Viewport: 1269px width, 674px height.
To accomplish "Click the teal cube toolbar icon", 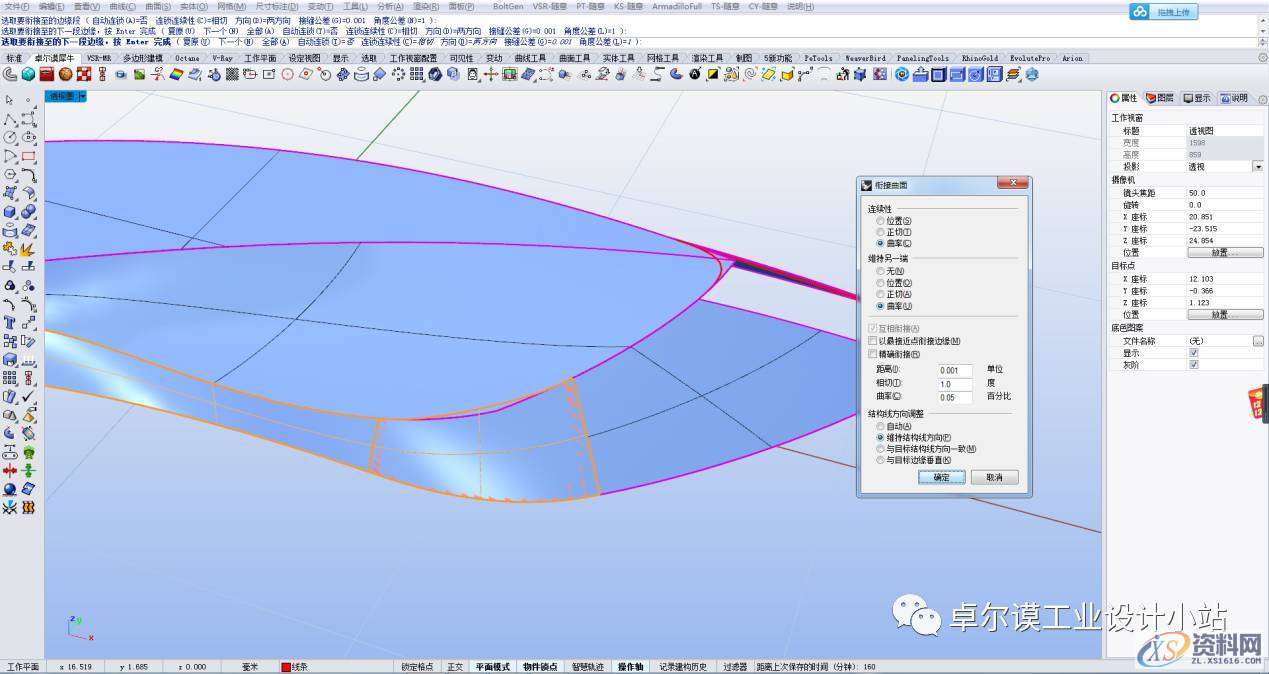I will (28, 74).
